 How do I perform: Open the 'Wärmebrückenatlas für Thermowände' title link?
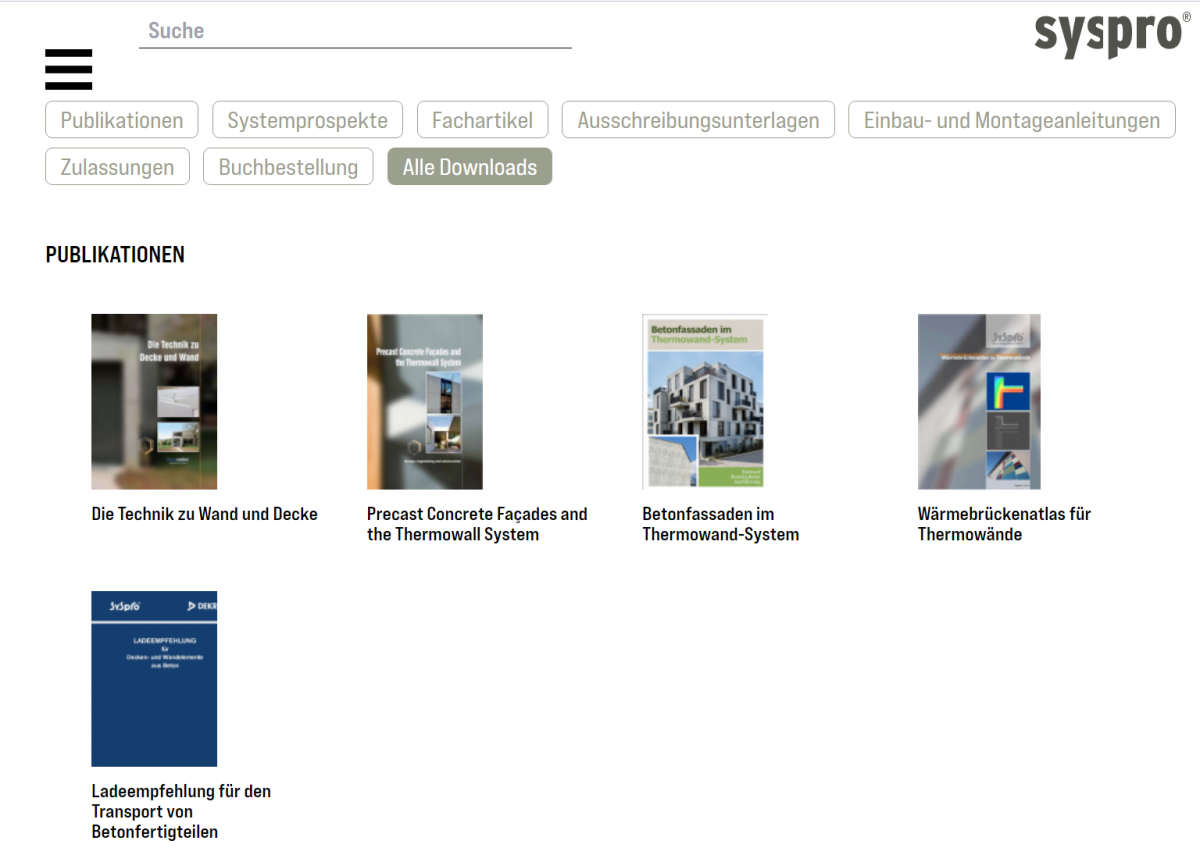coord(1003,524)
